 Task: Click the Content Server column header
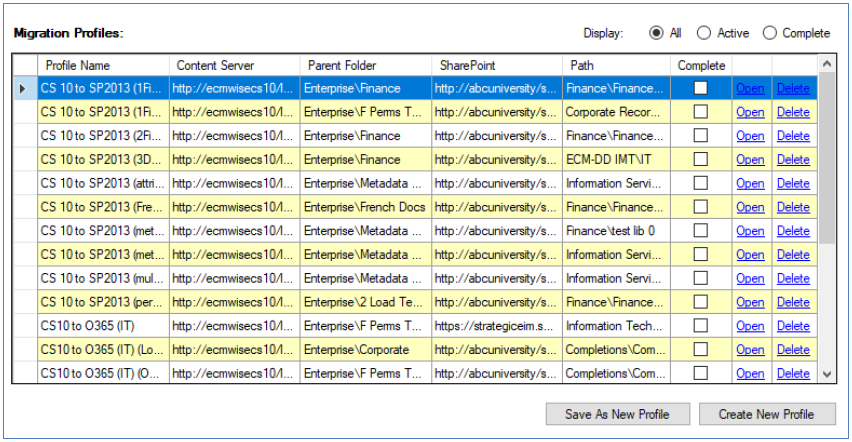point(234,65)
